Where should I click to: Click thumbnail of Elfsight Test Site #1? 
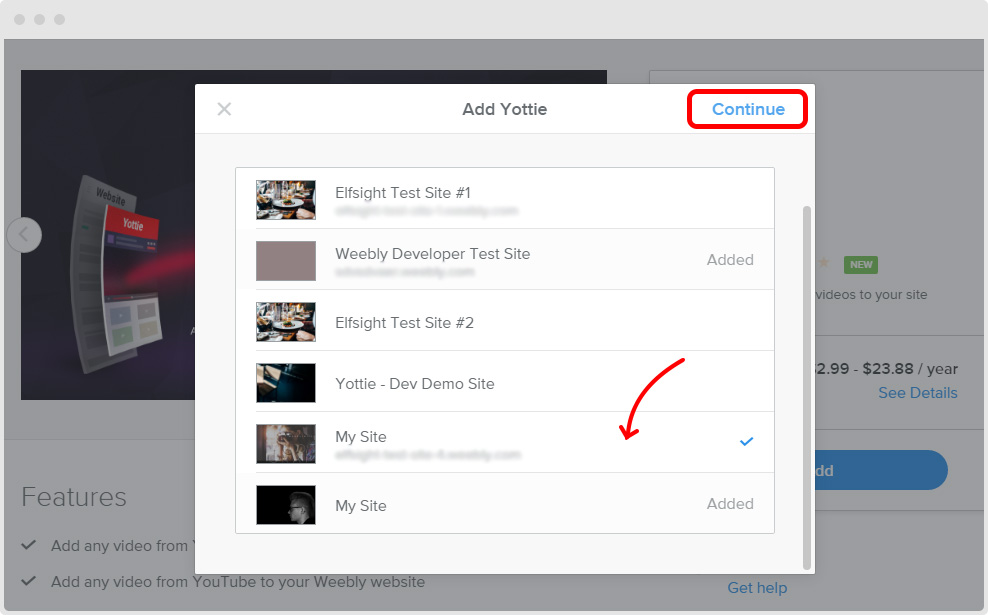click(x=285, y=200)
